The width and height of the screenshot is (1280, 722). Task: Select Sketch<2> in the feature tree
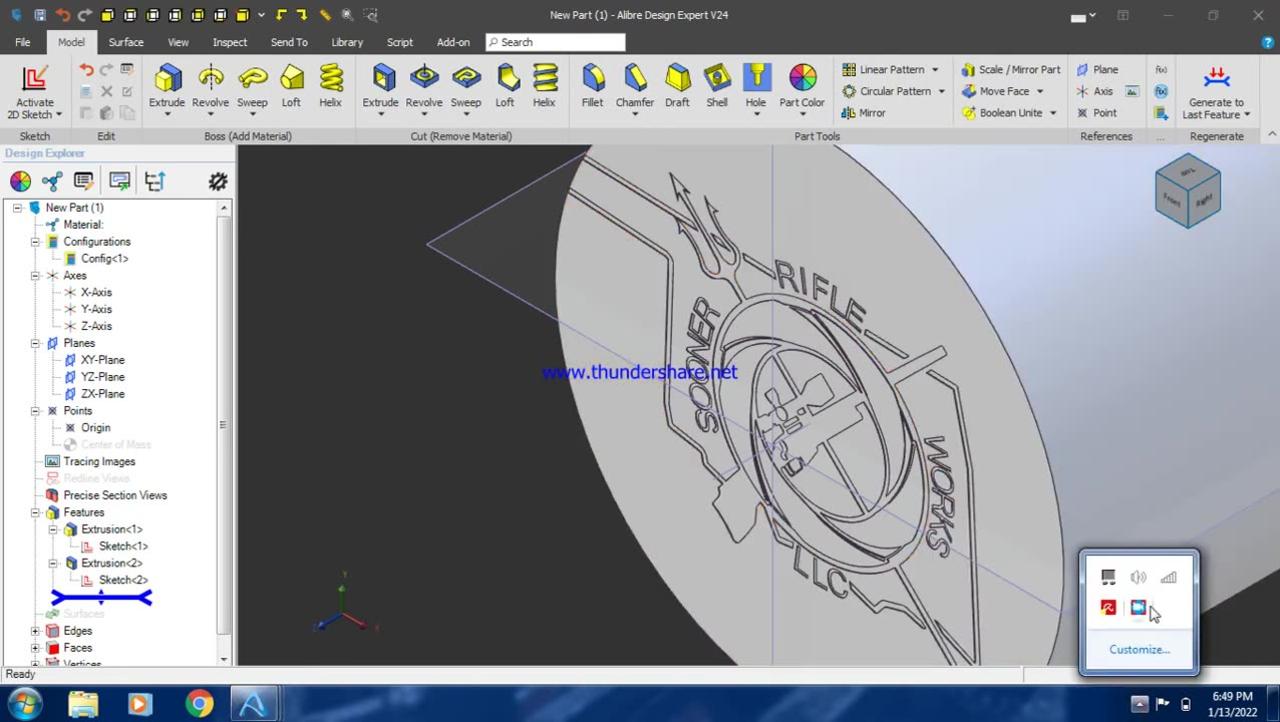123,580
